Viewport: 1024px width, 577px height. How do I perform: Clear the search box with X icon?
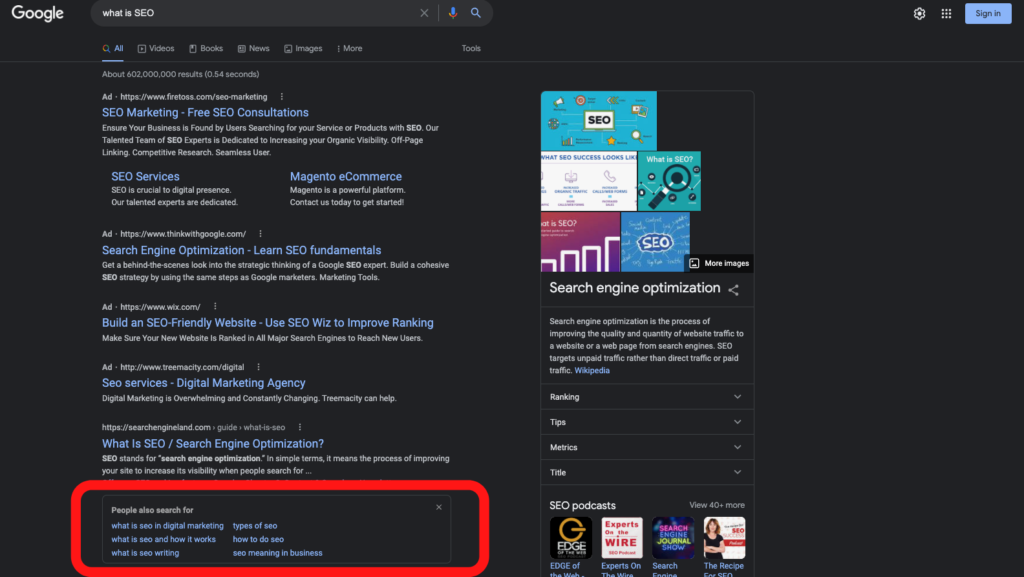tap(424, 13)
